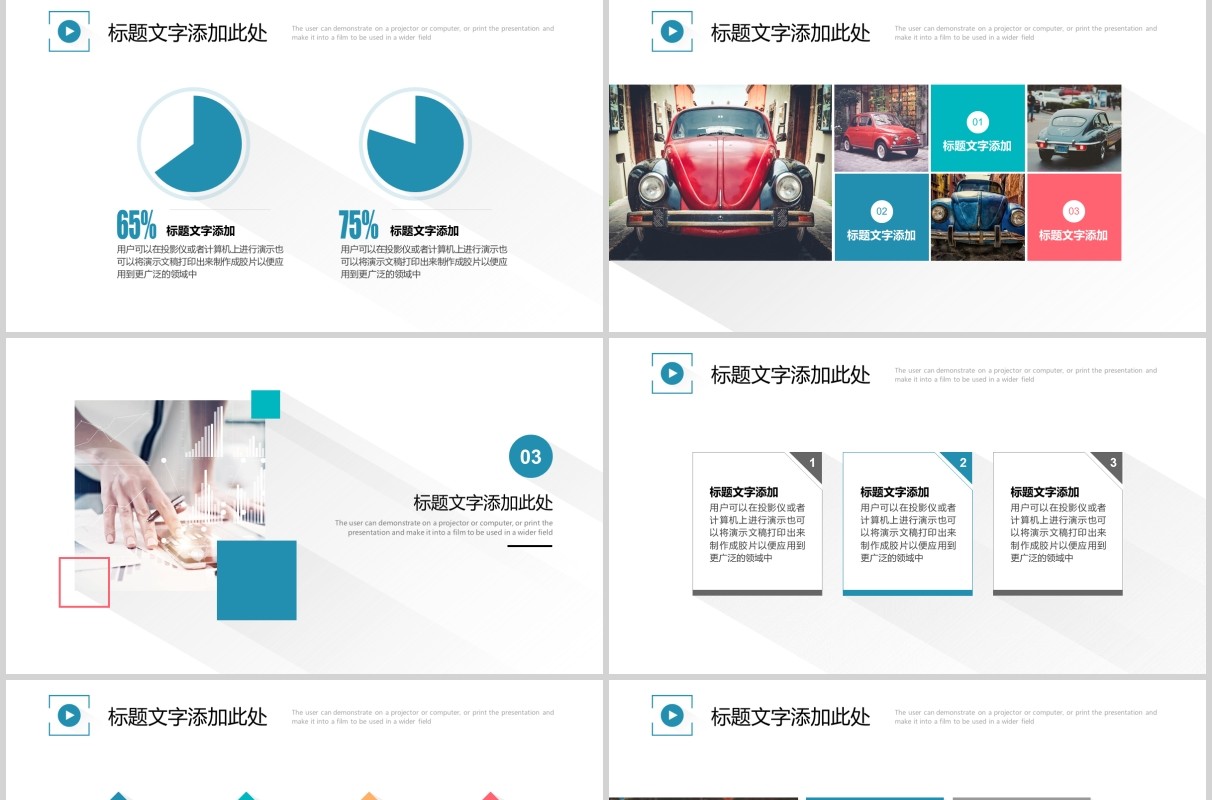The width and height of the screenshot is (1212, 800).
Task: Select the card heading under tab 2
Action: 895,492
